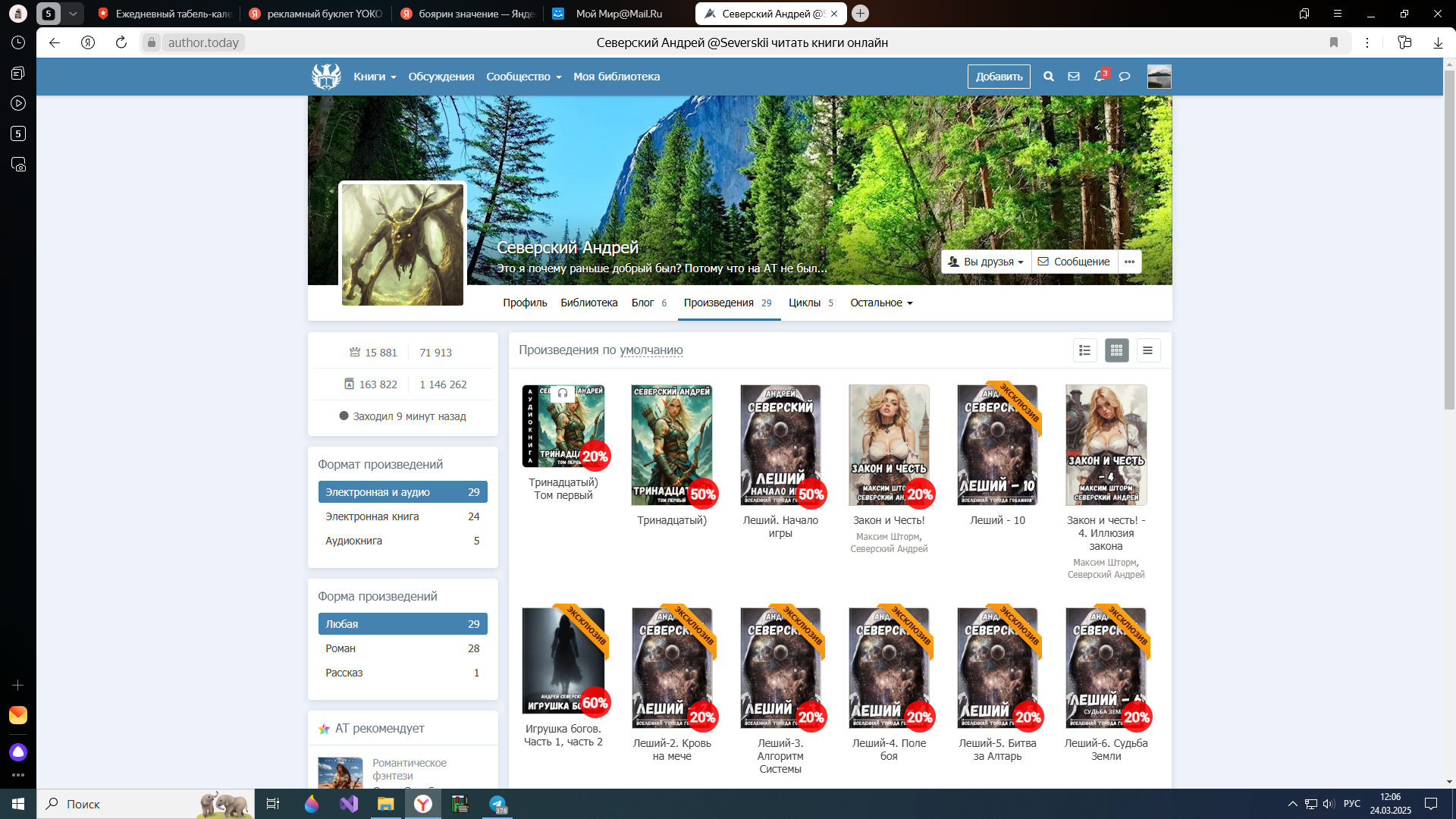
Task: Click the Сообщение button on profile
Action: click(1074, 262)
